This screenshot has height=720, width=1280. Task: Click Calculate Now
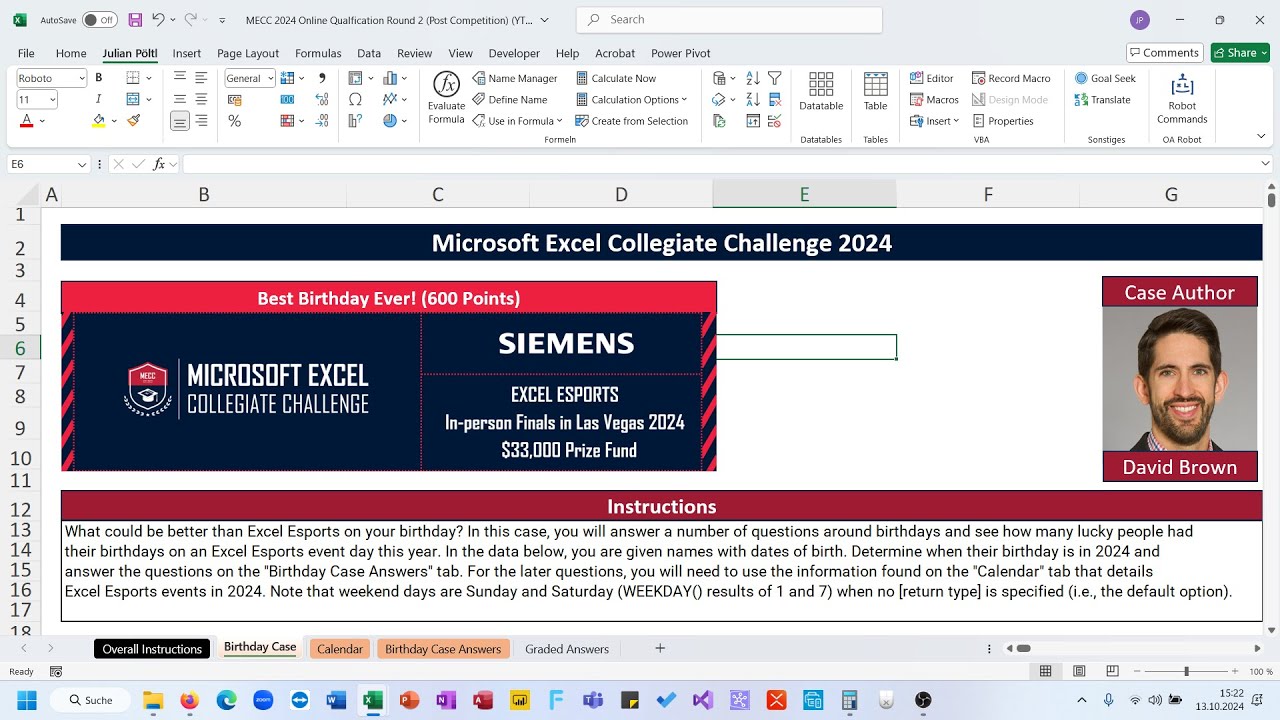click(x=616, y=78)
